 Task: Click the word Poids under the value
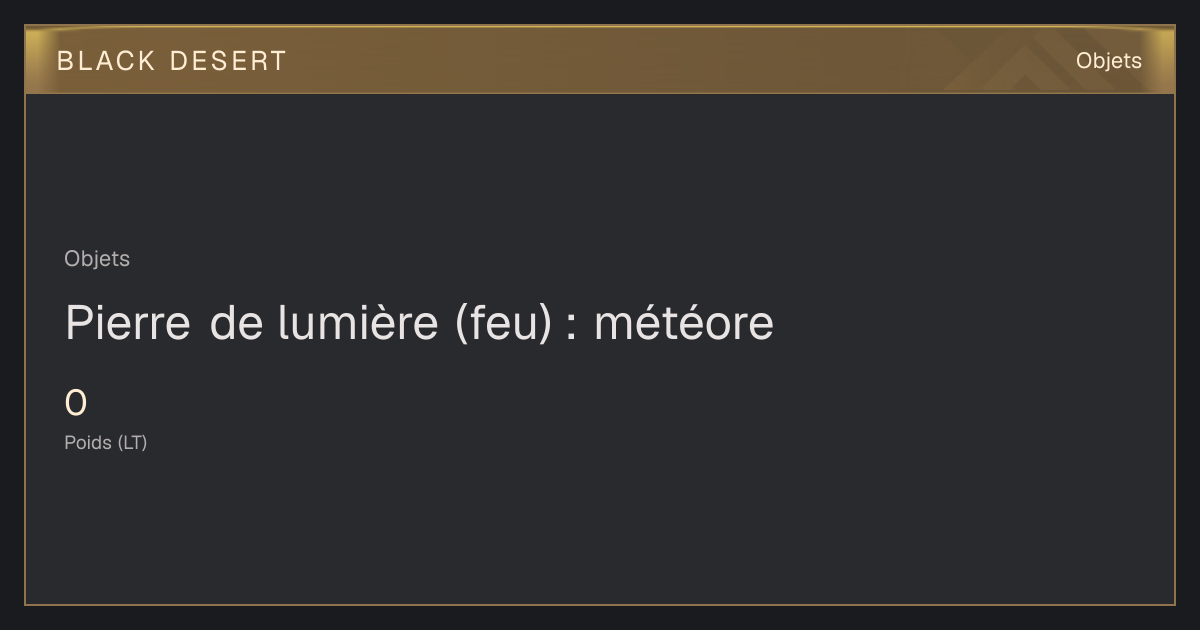point(88,443)
